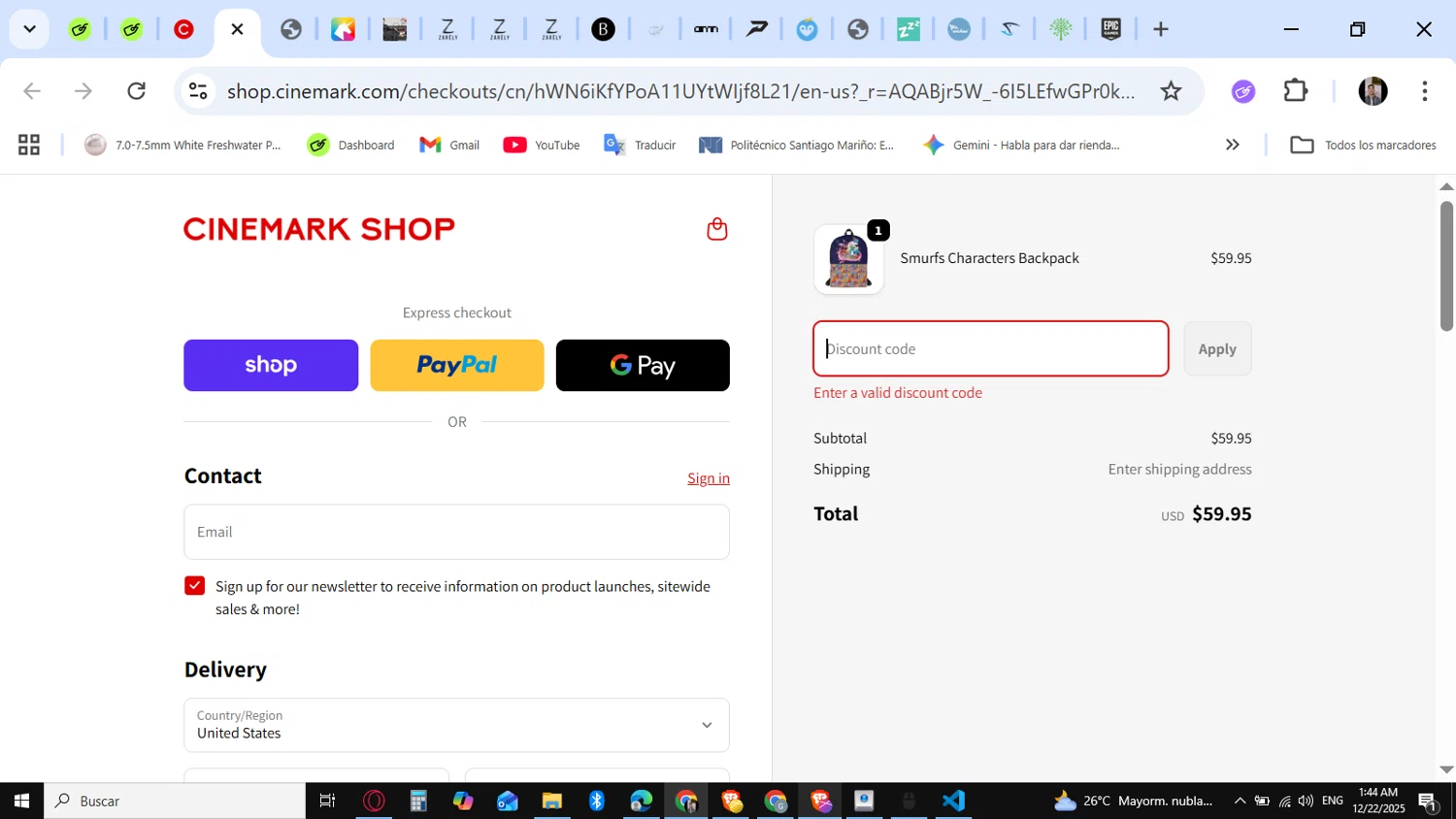
Task: Open the White Freshwater Pearl bookmark
Action: [x=182, y=145]
